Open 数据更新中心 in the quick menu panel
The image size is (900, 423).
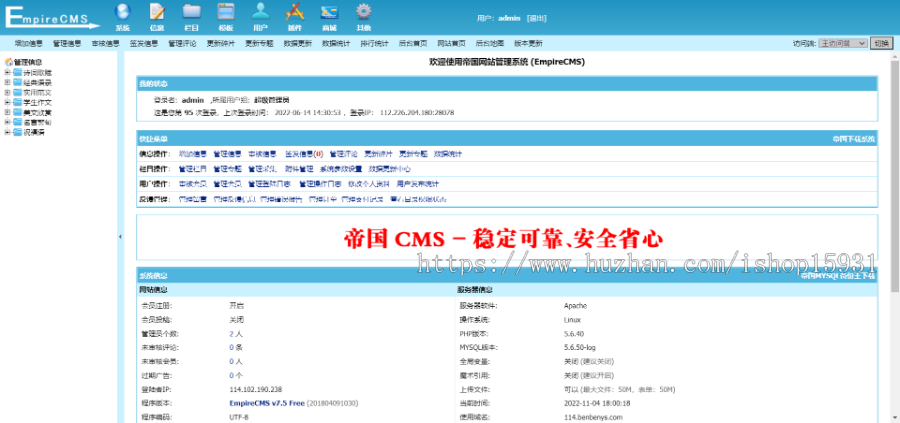click(389, 169)
